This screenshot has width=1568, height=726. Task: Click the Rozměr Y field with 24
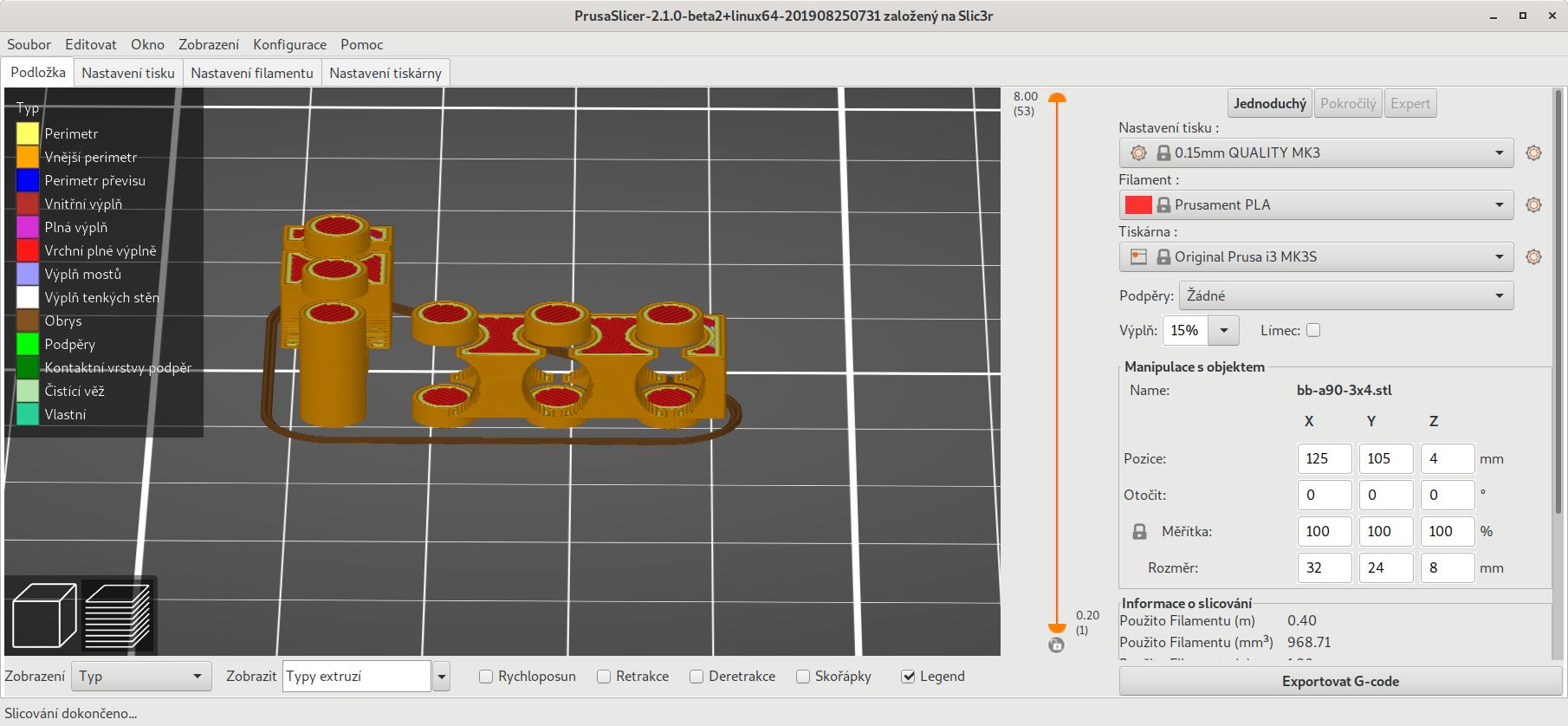(1386, 568)
